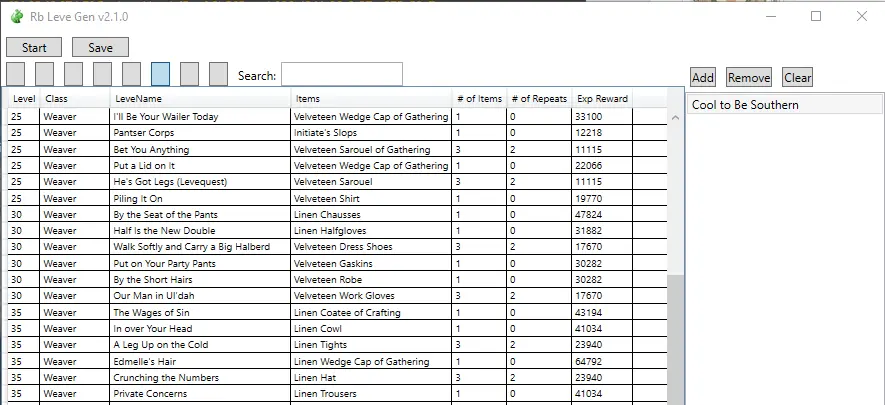
Task: Sort by the # of Items column header
Action: (479, 99)
